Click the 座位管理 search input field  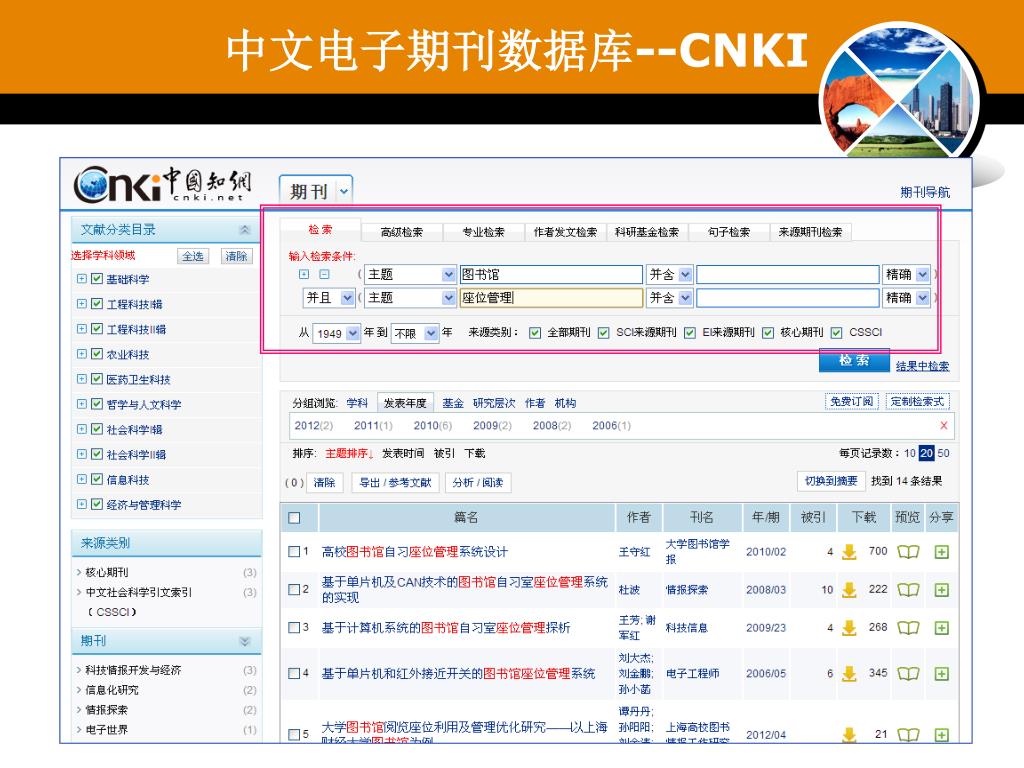pyautogui.click(x=551, y=298)
